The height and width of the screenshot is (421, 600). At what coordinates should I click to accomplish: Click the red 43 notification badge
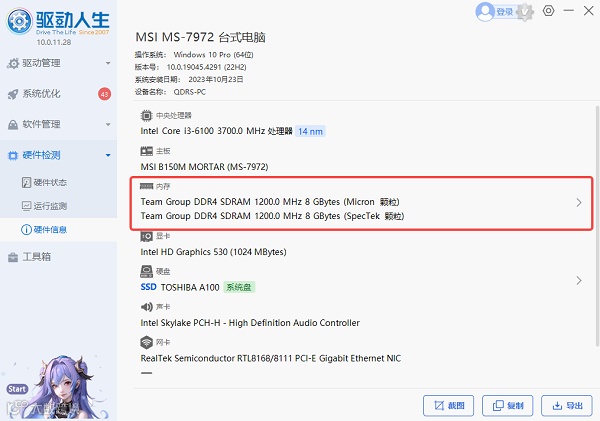coord(104,94)
